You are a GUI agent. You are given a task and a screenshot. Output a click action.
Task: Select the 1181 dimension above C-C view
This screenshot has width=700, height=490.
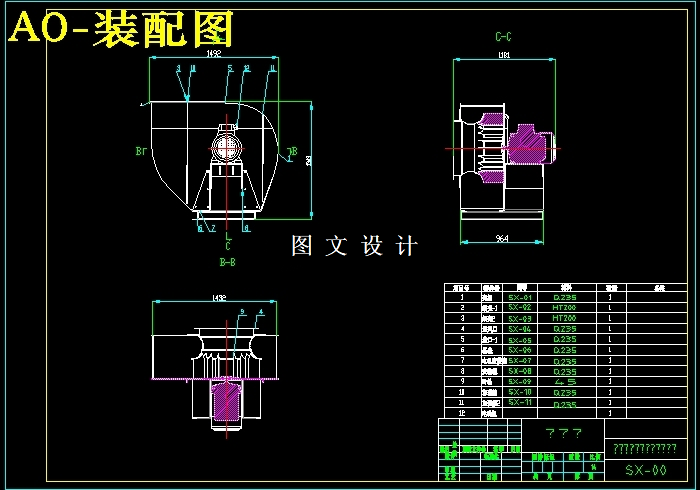click(504, 55)
